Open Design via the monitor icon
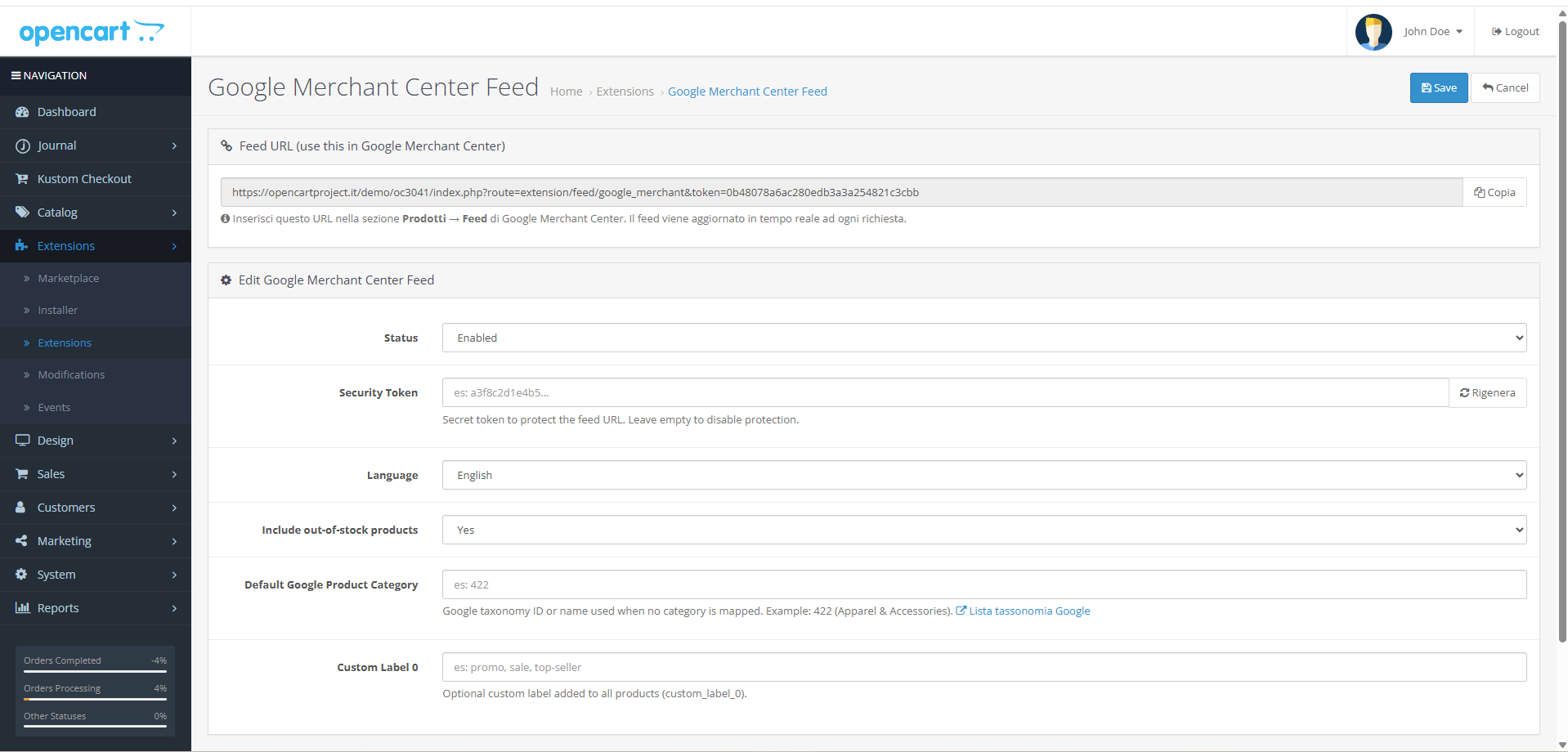The width and height of the screenshot is (1568, 752). 22,441
